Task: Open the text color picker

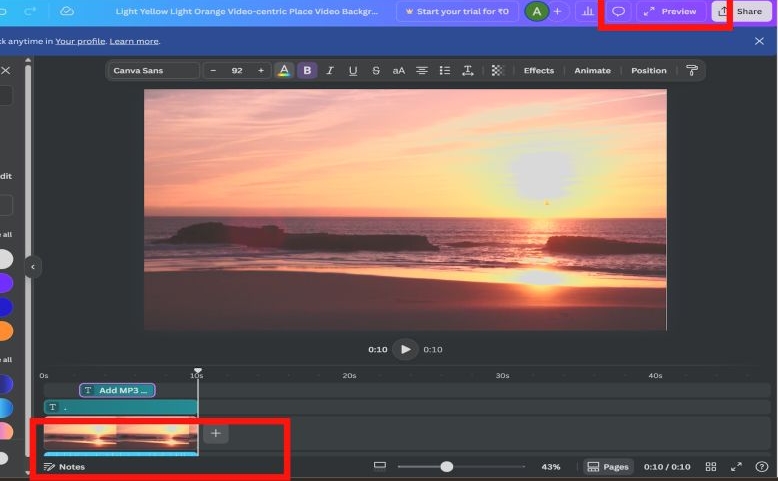Action: [284, 70]
